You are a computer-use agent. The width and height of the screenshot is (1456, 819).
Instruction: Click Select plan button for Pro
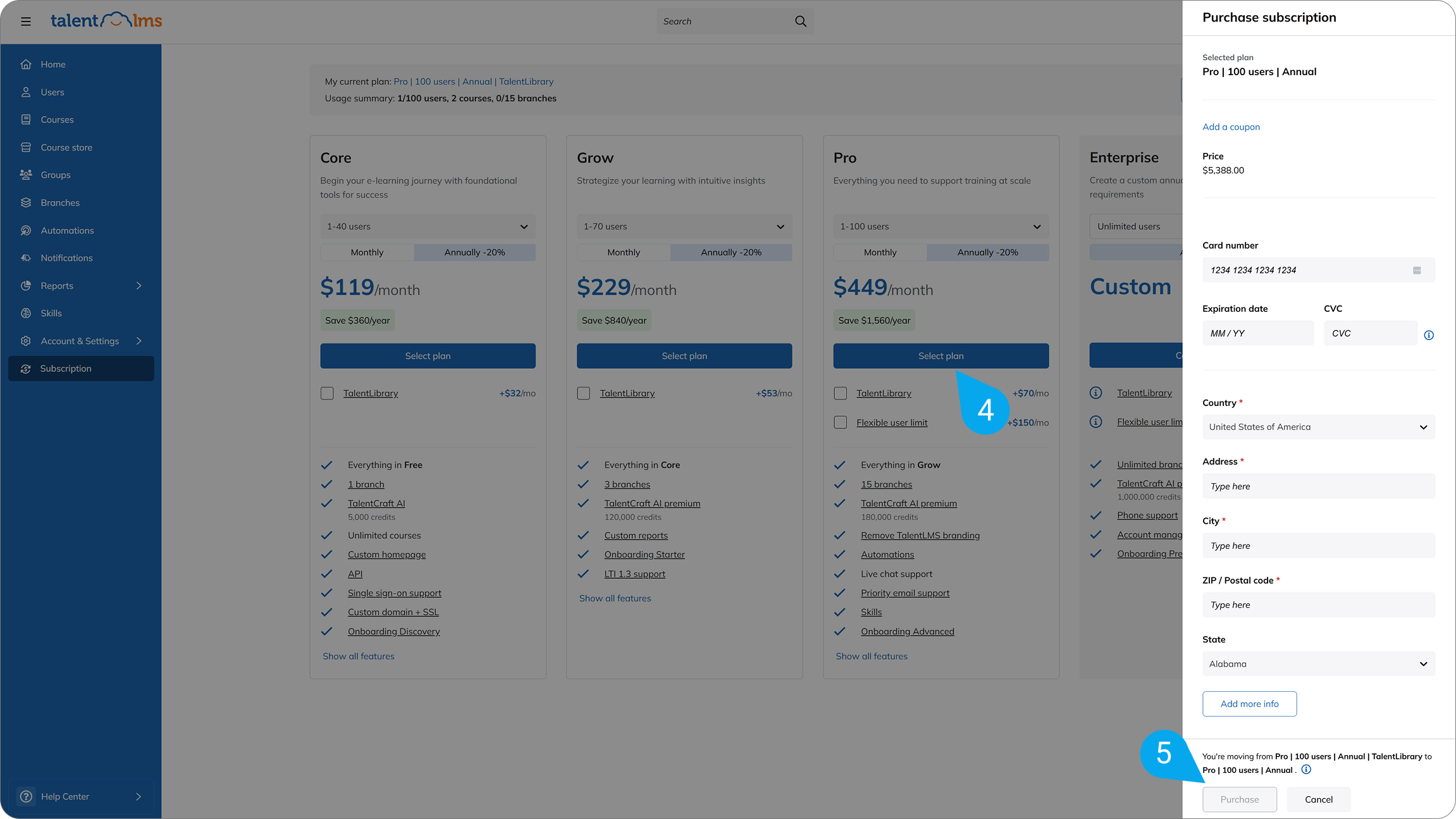pos(941,356)
